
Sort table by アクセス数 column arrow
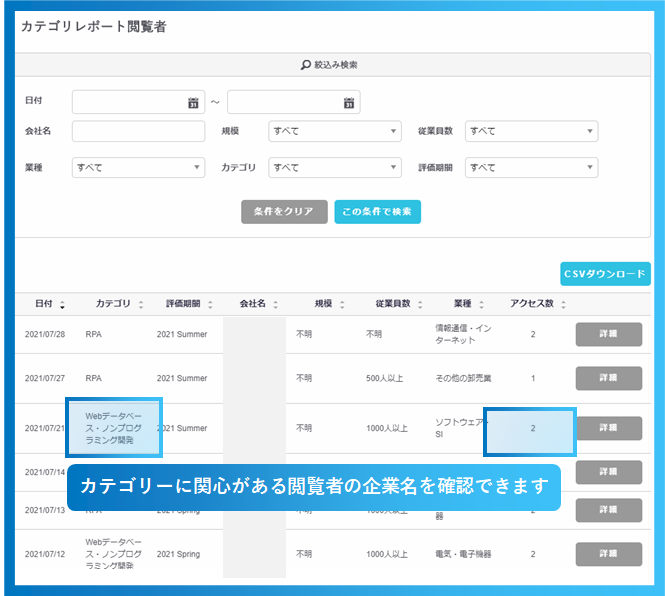click(561, 304)
